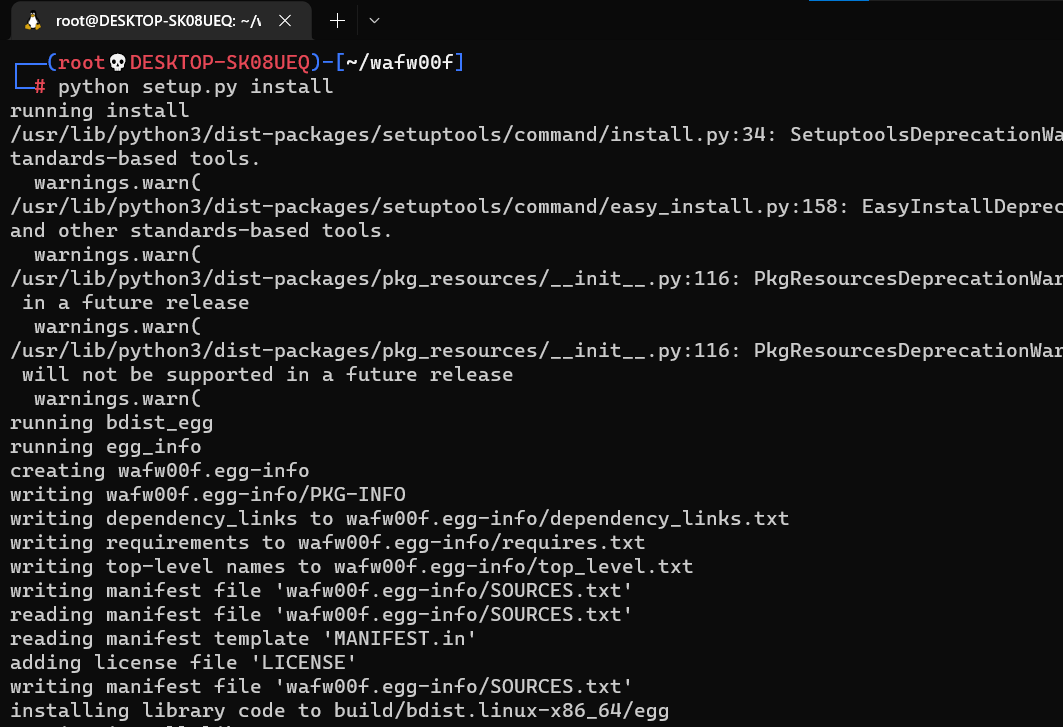
Task: Expand the new tab profile dropdown chevron
Action: (x=375, y=20)
